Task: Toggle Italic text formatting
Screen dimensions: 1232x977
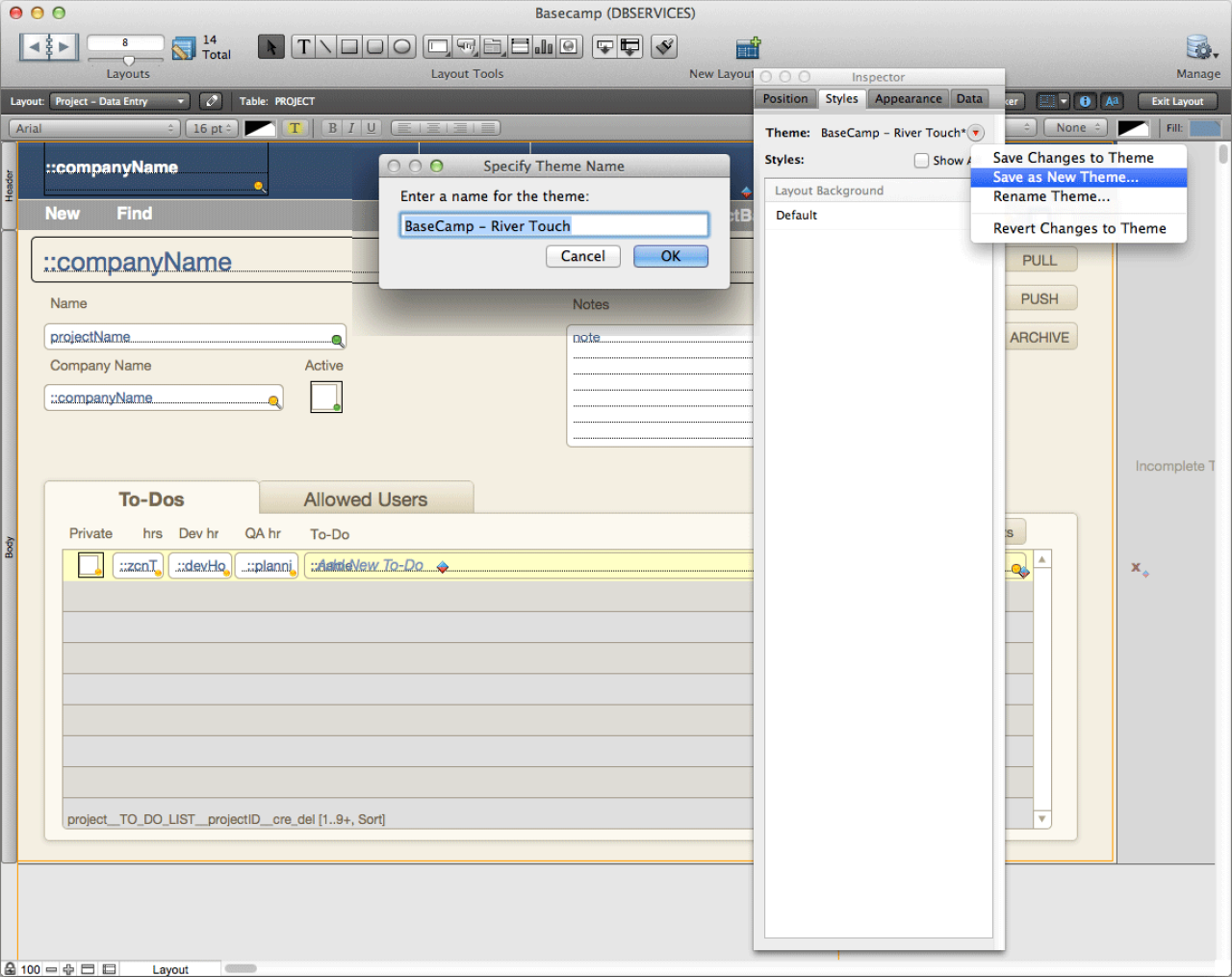Action: [351, 128]
